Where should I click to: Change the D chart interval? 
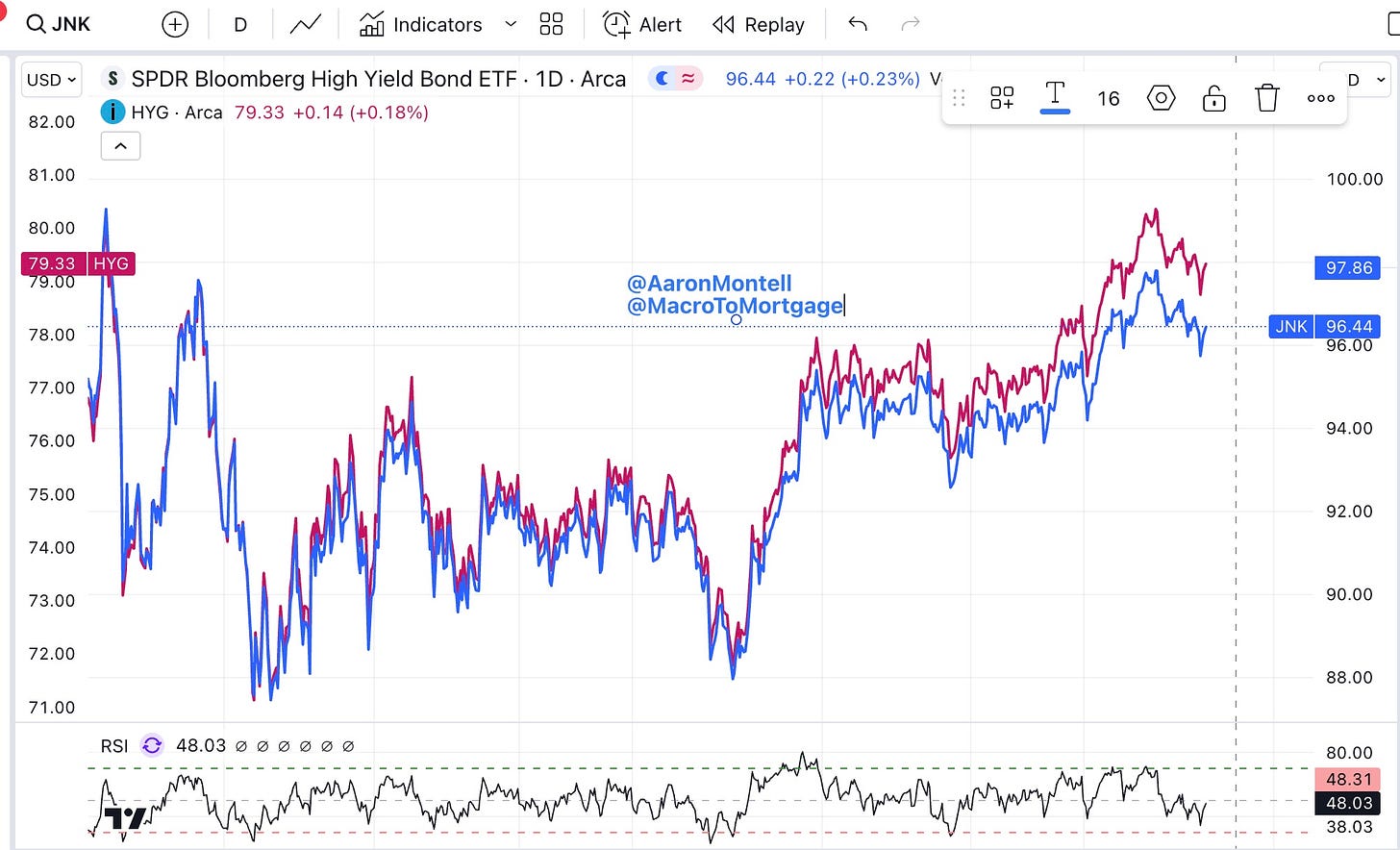(240, 24)
